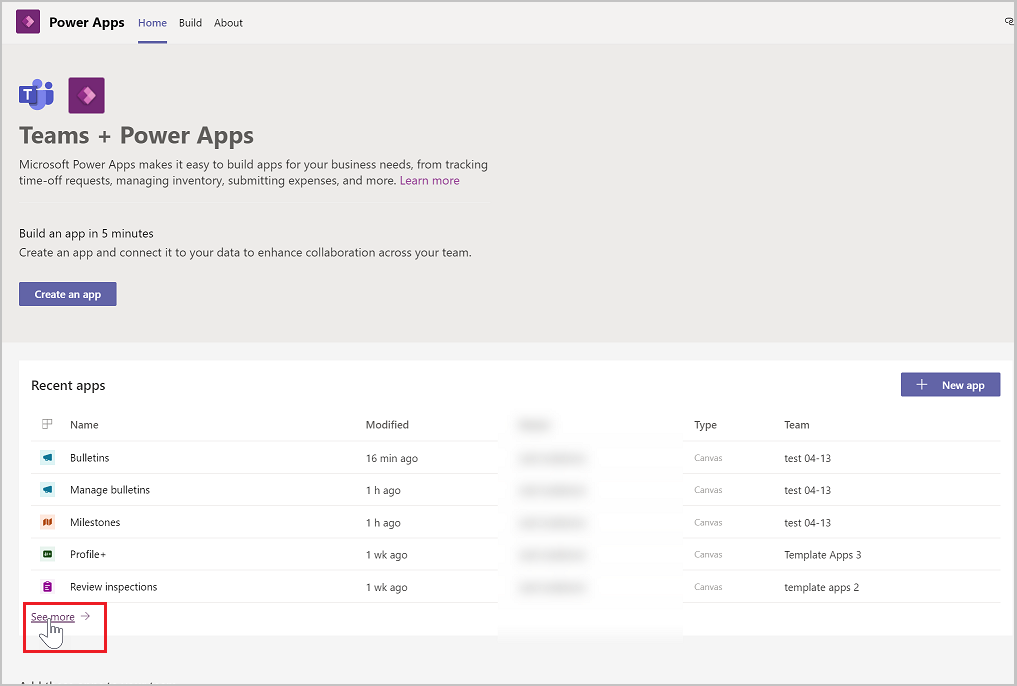
Task: Switch to the Home tab
Action: [x=152, y=23]
